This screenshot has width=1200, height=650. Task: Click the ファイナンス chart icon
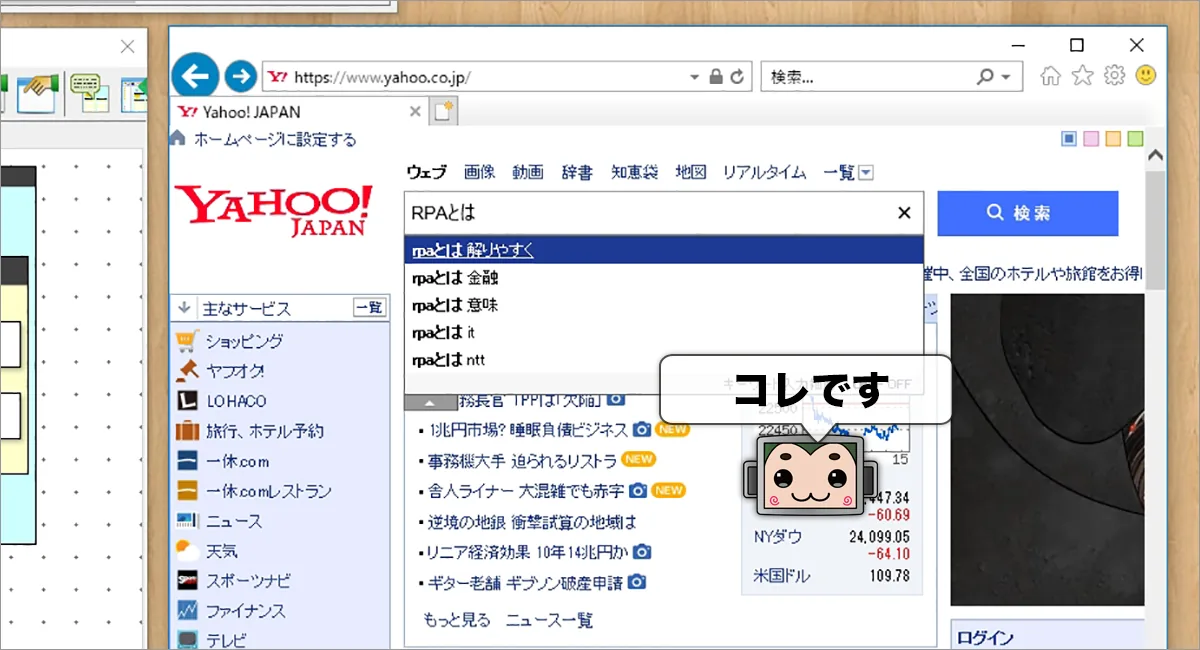click(x=187, y=610)
